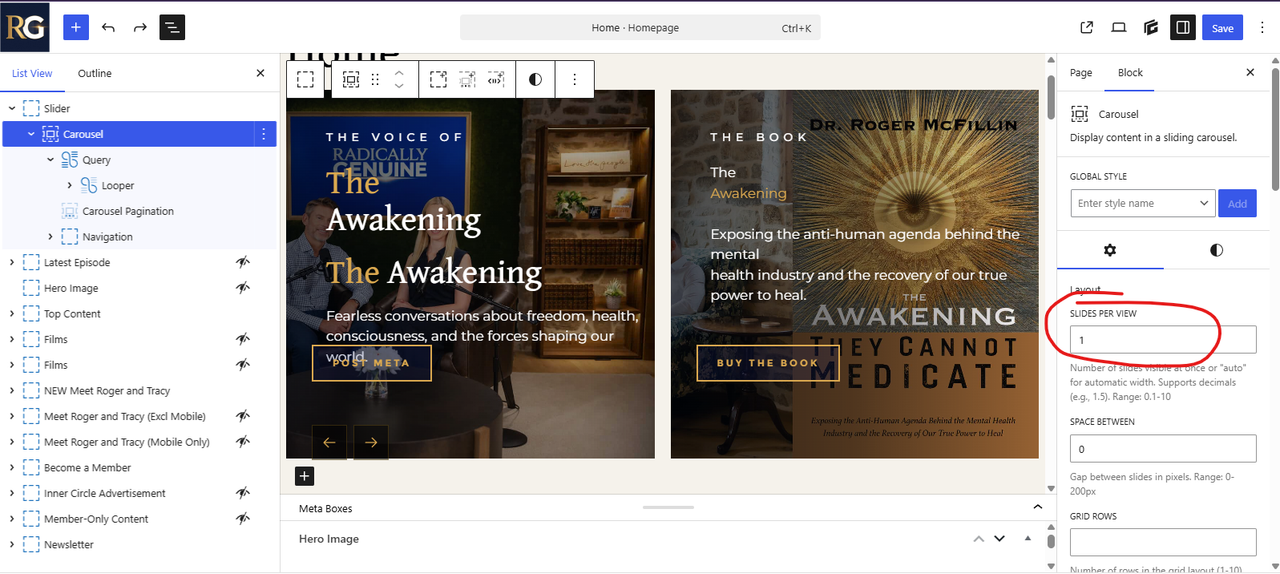The height and width of the screenshot is (574, 1280).
Task: Click the carousel previous slide arrow
Action: [x=329, y=442]
